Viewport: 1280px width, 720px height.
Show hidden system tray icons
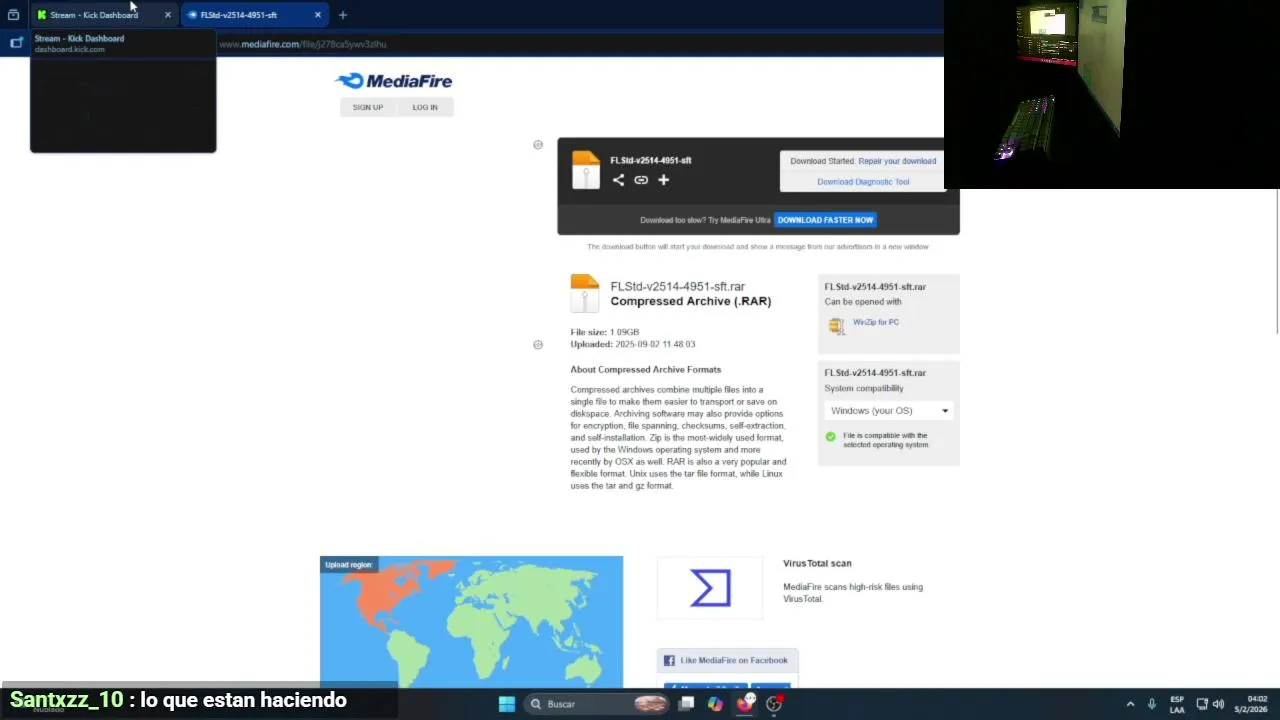1130,704
